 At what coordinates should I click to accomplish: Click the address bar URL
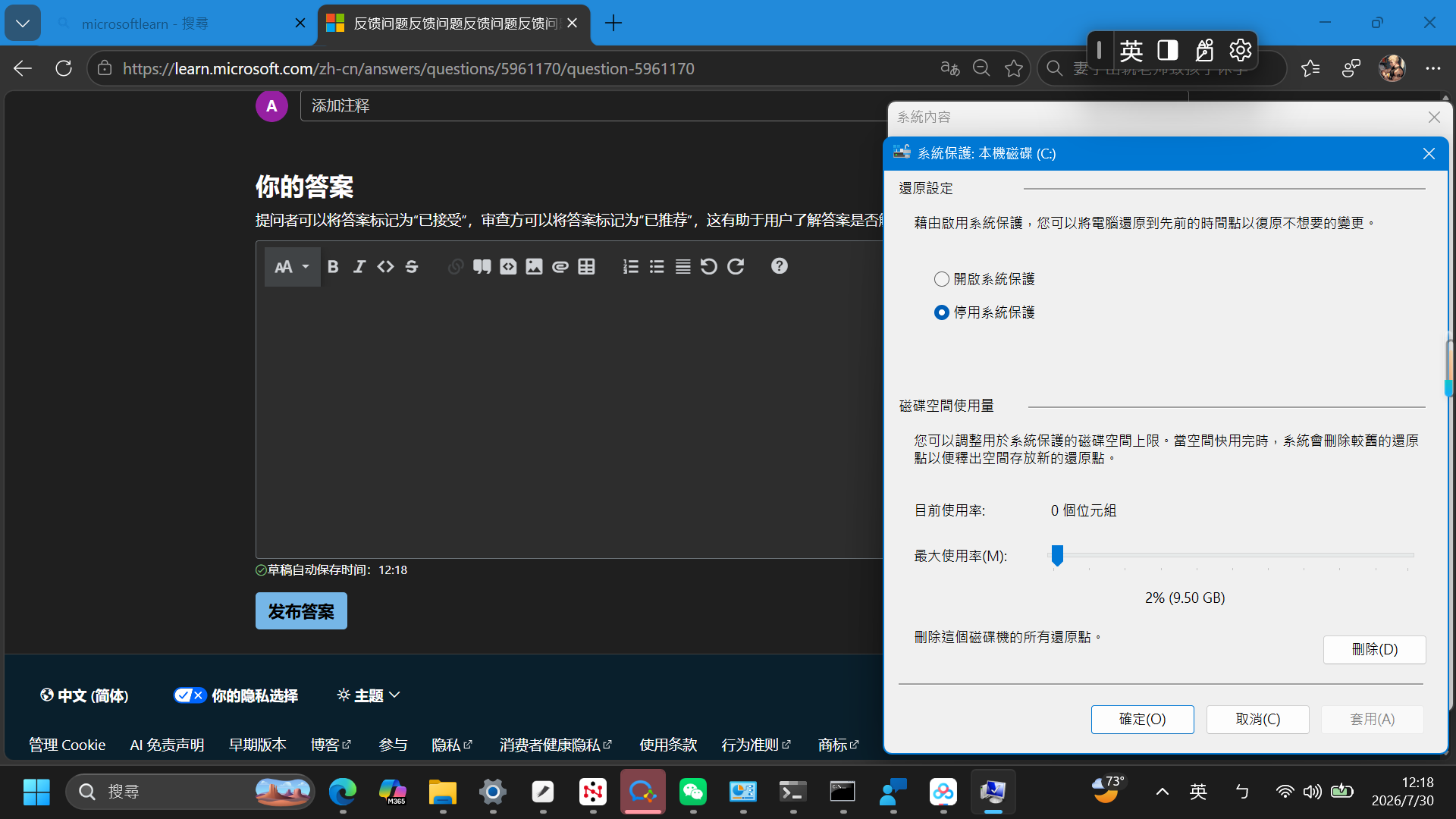coord(408,68)
